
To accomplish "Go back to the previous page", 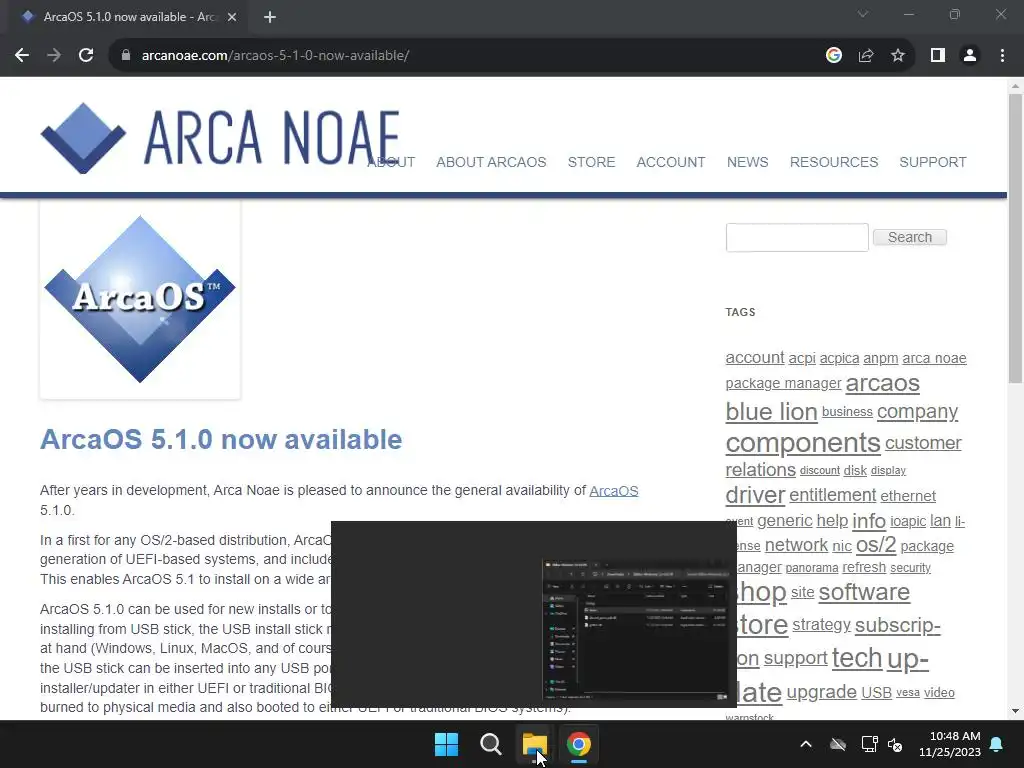I will [22, 56].
